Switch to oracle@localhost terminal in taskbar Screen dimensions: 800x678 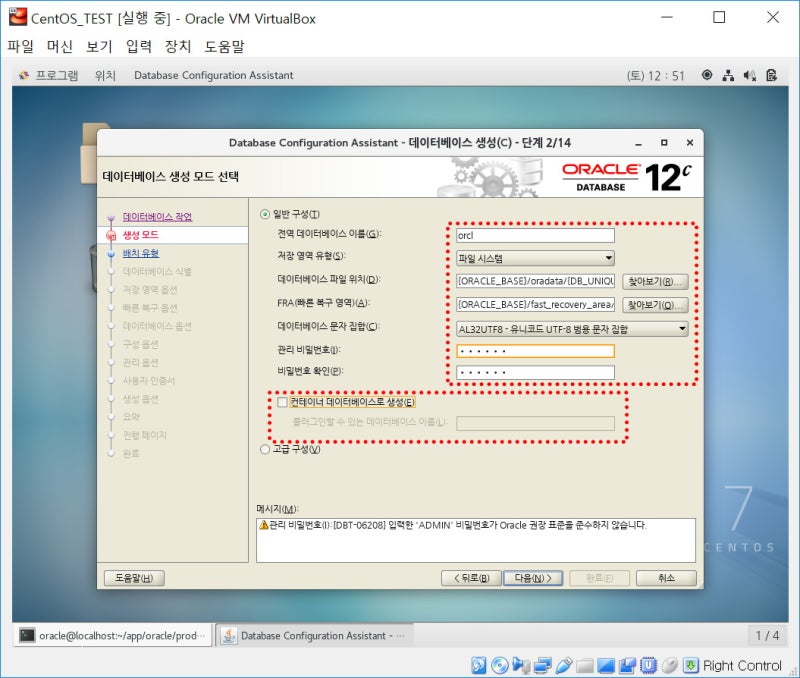113,635
